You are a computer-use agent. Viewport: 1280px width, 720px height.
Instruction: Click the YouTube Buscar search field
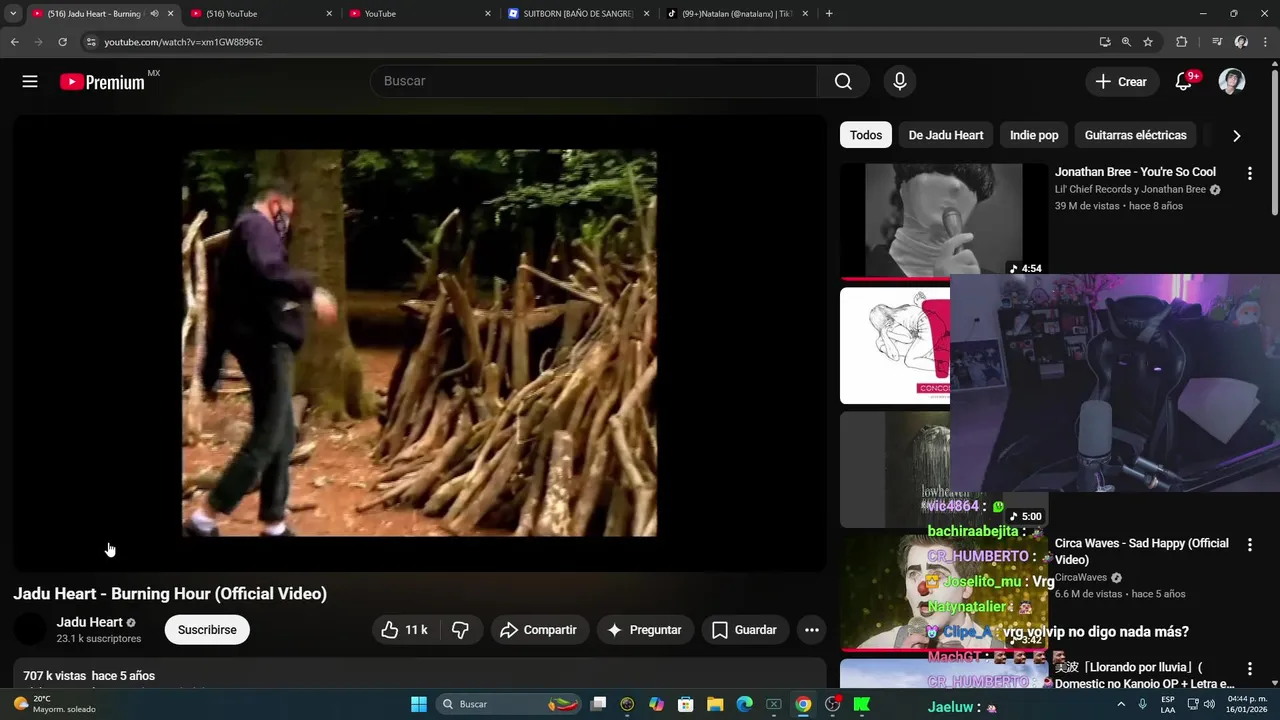coord(594,82)
